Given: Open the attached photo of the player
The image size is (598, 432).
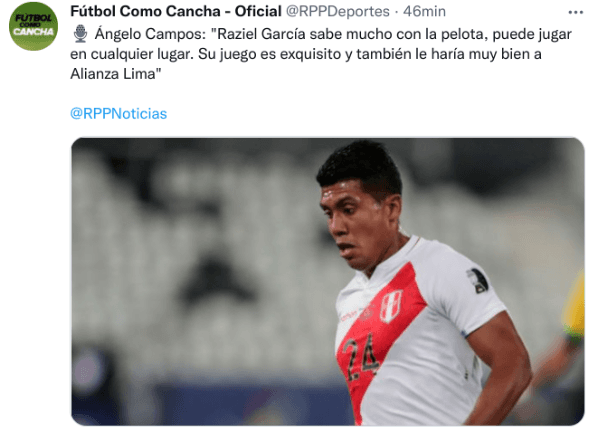Looking at the screenshot, I should [328, 281].
